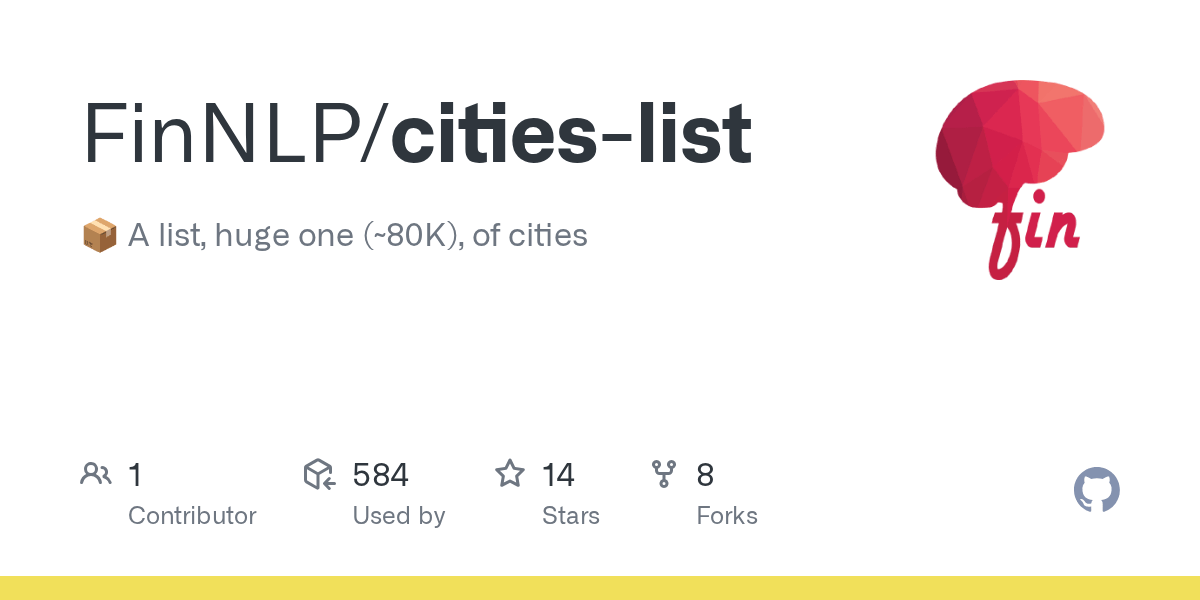Click the yellow language bar at bottom

click(x=600, y=588)
